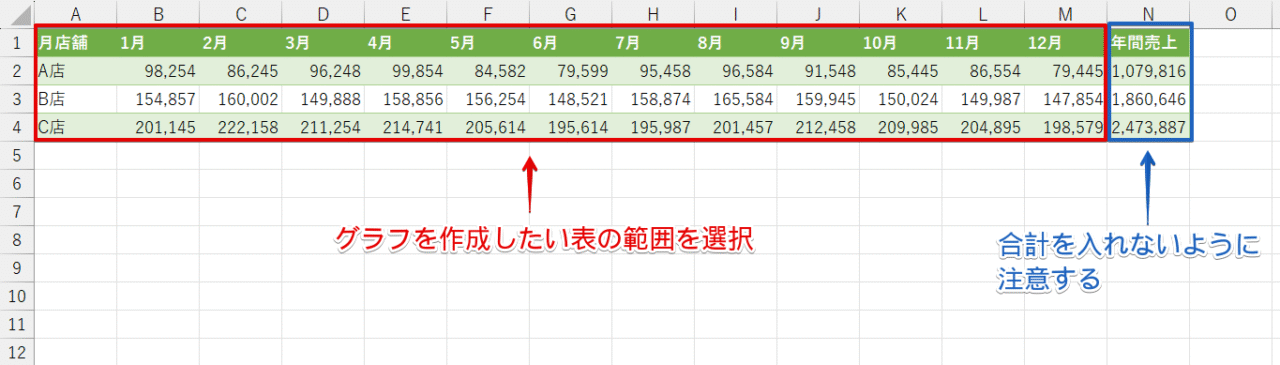Select row 1 header

click(x=17, y=43)
